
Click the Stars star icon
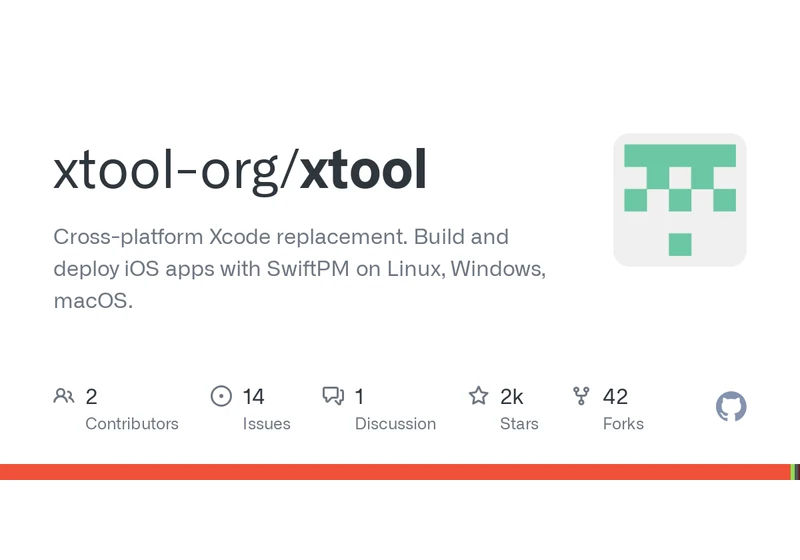tap(479, 396)
